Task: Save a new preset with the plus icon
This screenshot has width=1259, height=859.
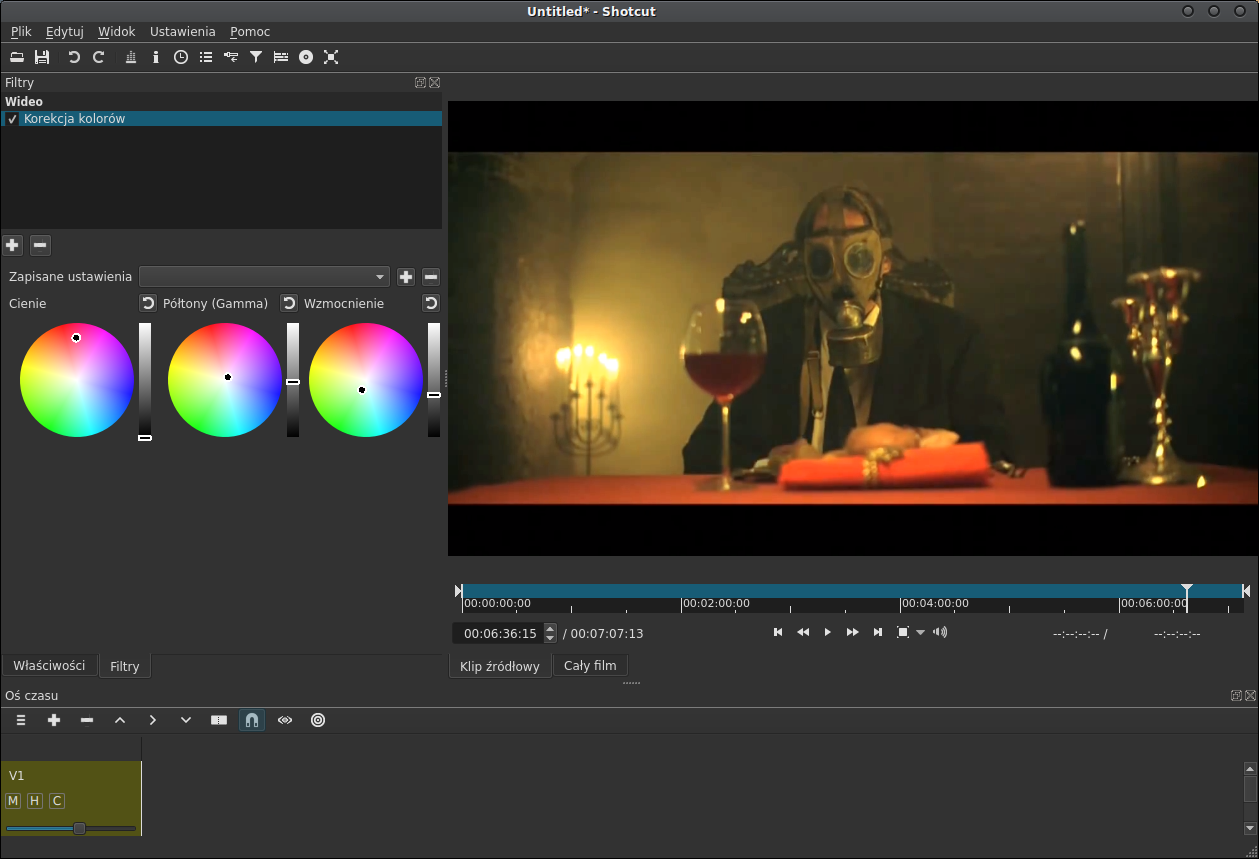Action: pos(406,277)
